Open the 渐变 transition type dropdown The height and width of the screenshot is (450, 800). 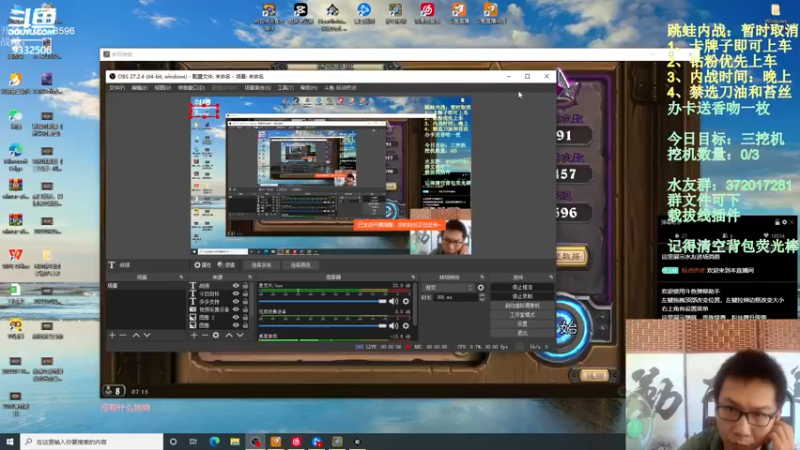[448, 288]
